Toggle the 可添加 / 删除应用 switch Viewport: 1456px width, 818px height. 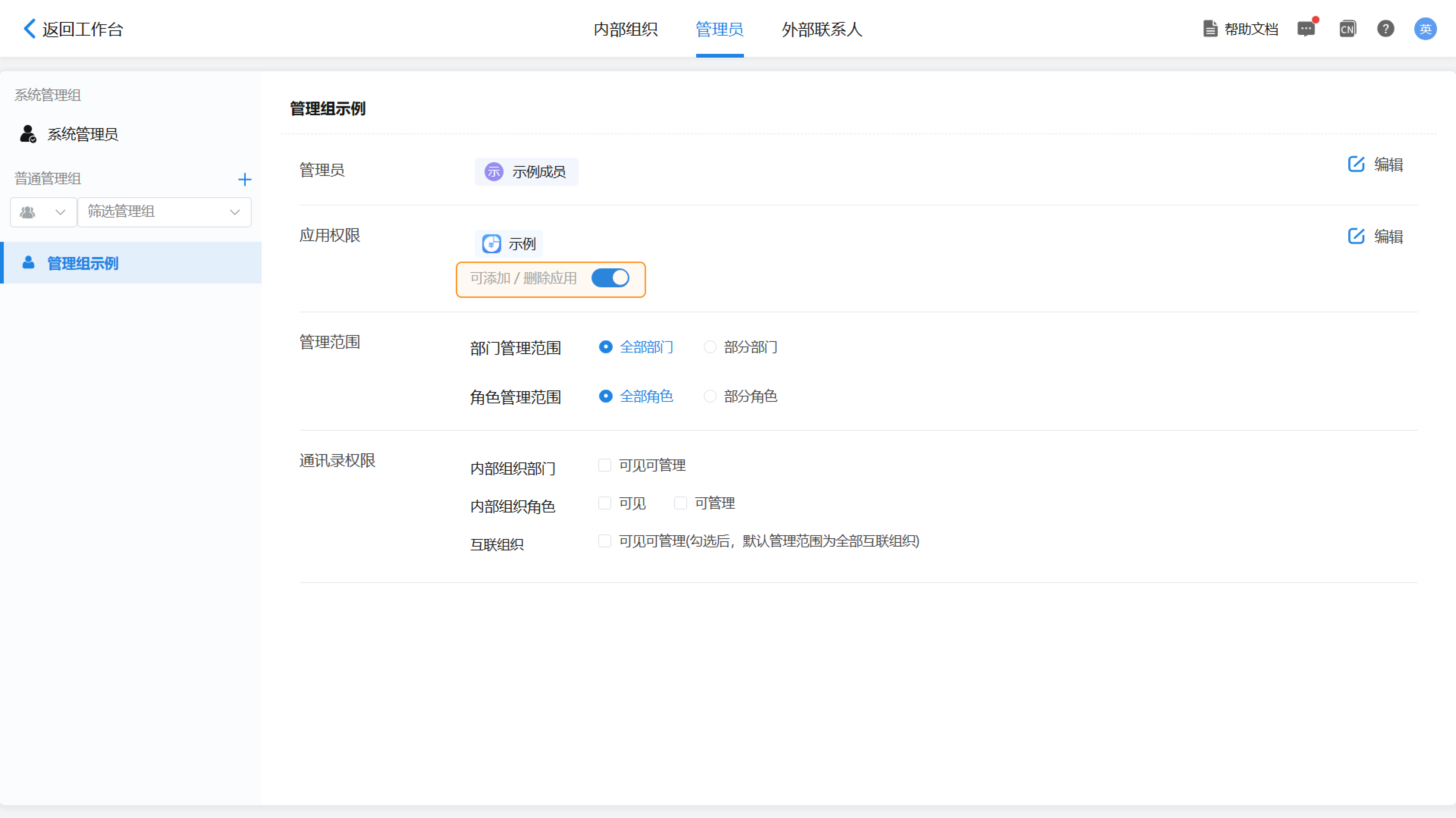610,278
